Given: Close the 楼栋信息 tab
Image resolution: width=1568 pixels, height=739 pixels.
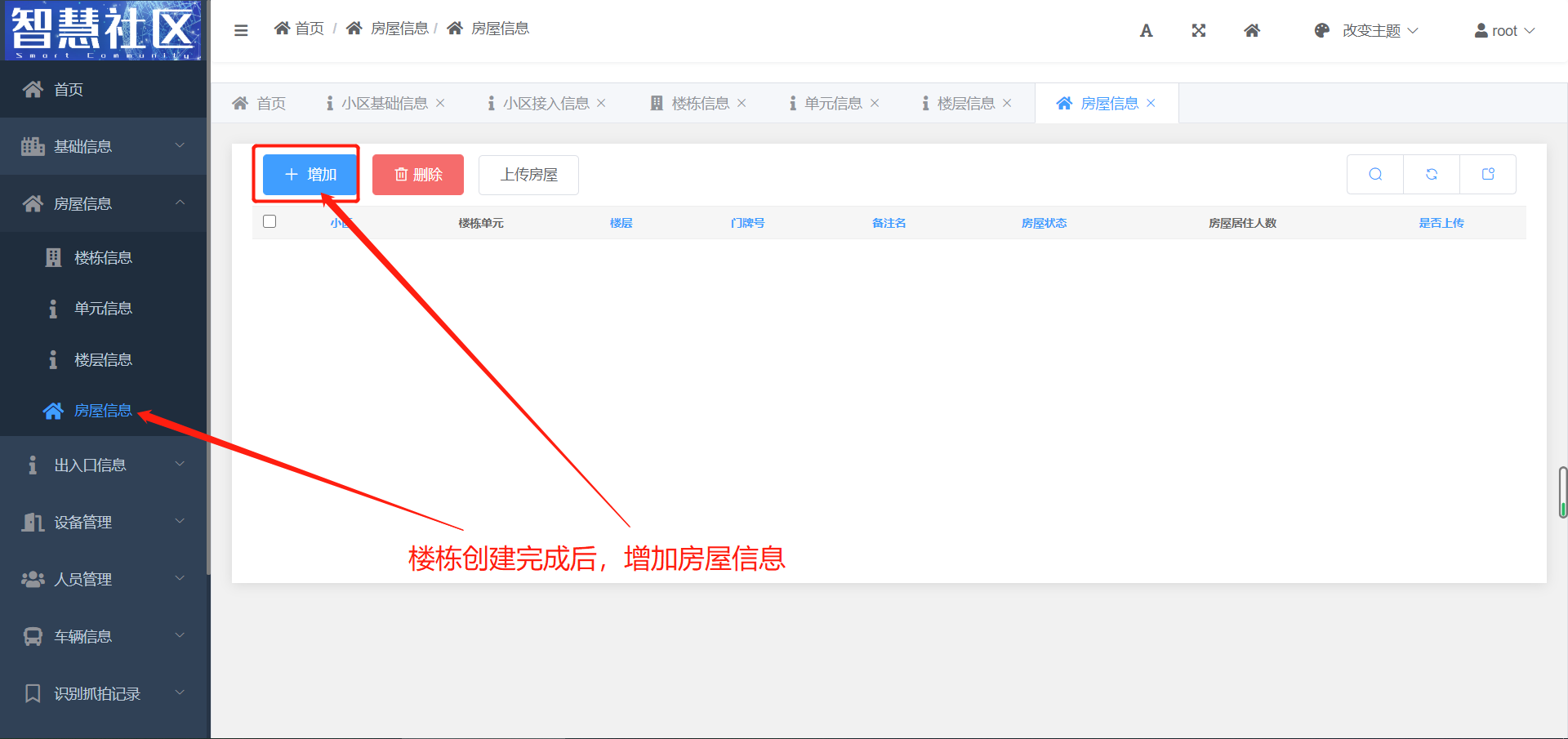Looking at the screenshot, I should pos(742,103).
